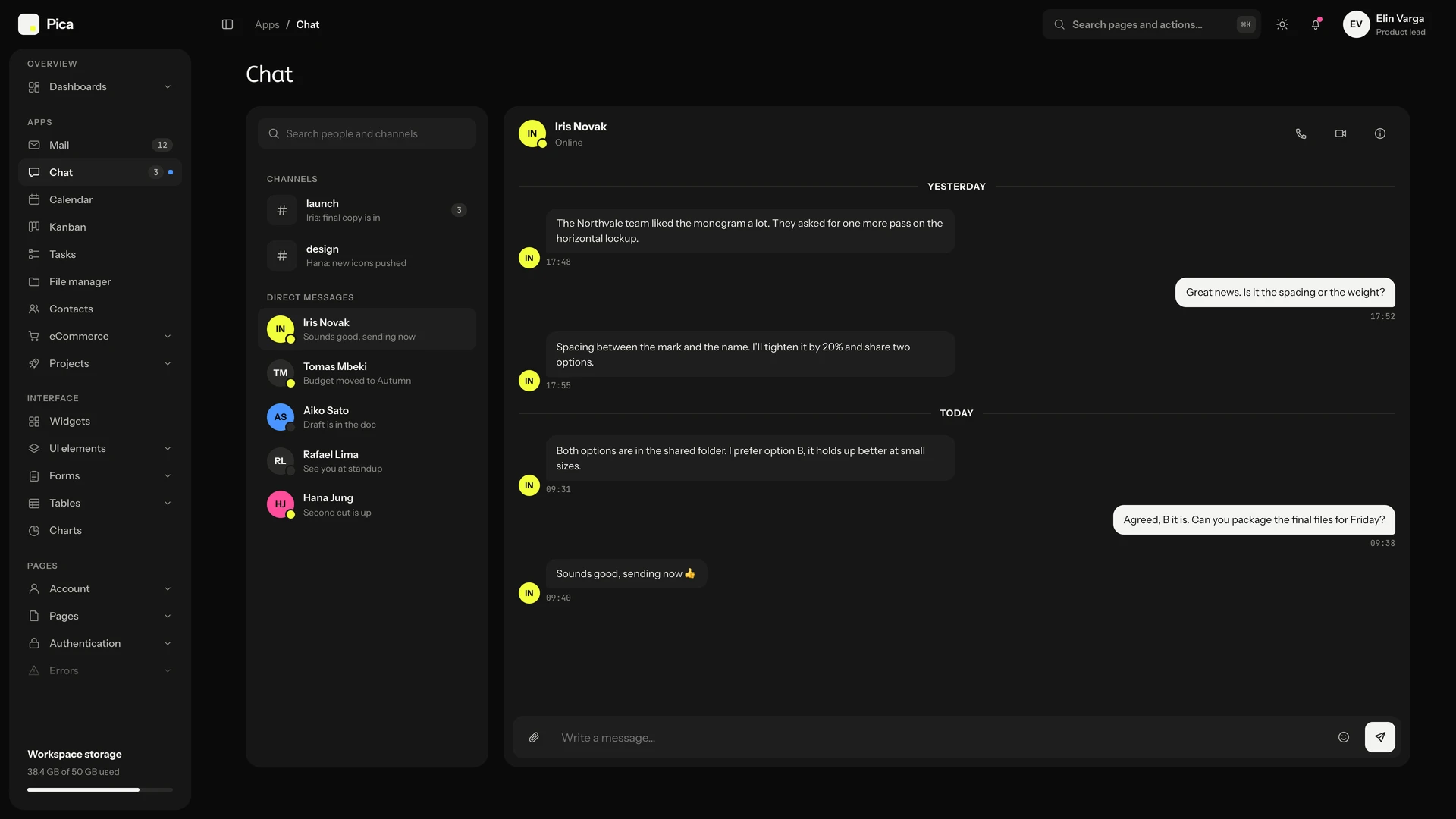Open Hana Jung direct message

click(367, 504)
